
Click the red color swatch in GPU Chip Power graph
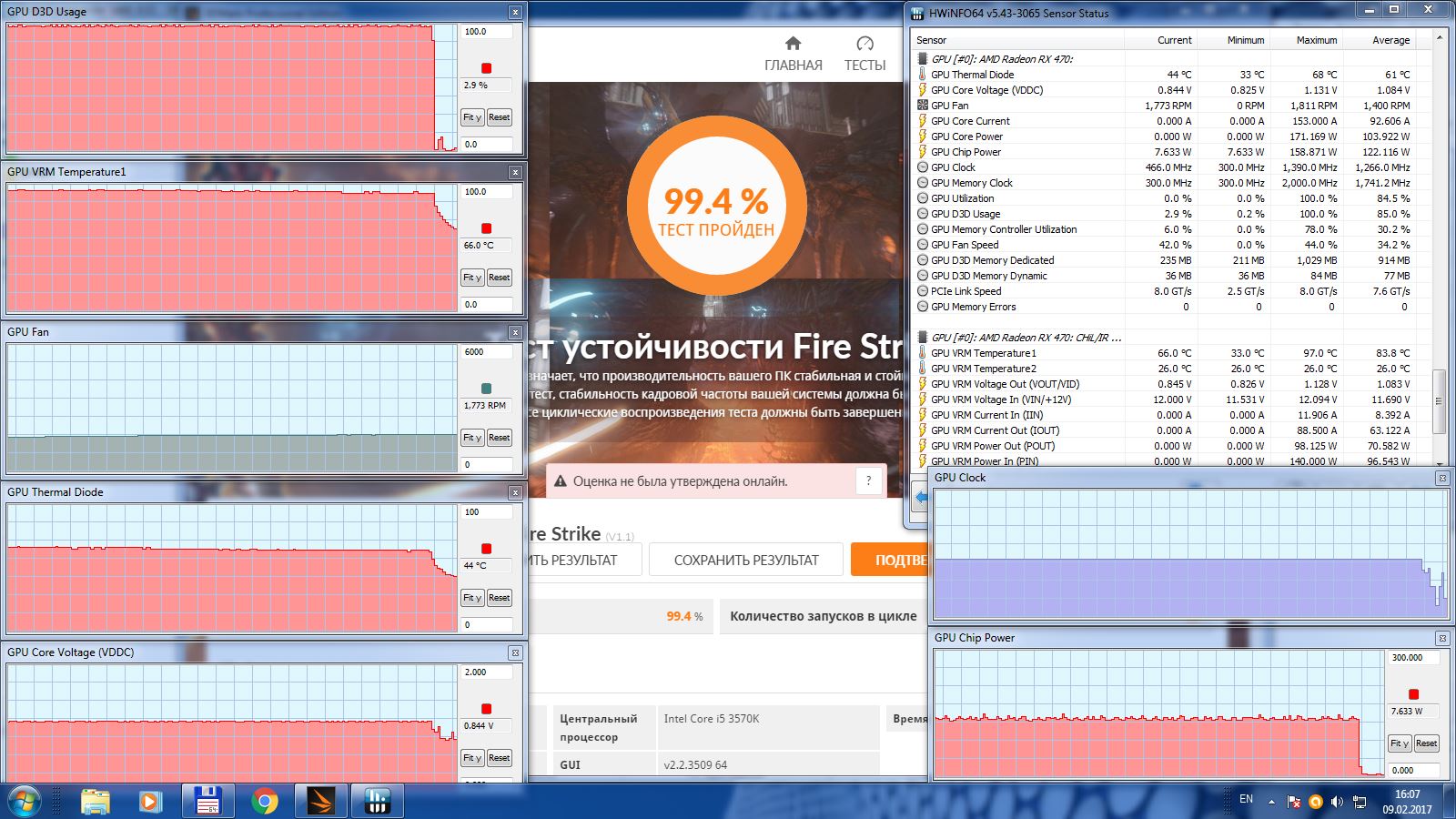[1413, 694]
